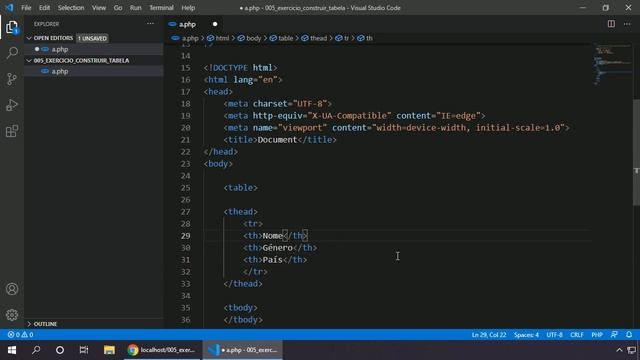Click line number 25 in gutter
This screenshot has height=360, width=640.
185,188
